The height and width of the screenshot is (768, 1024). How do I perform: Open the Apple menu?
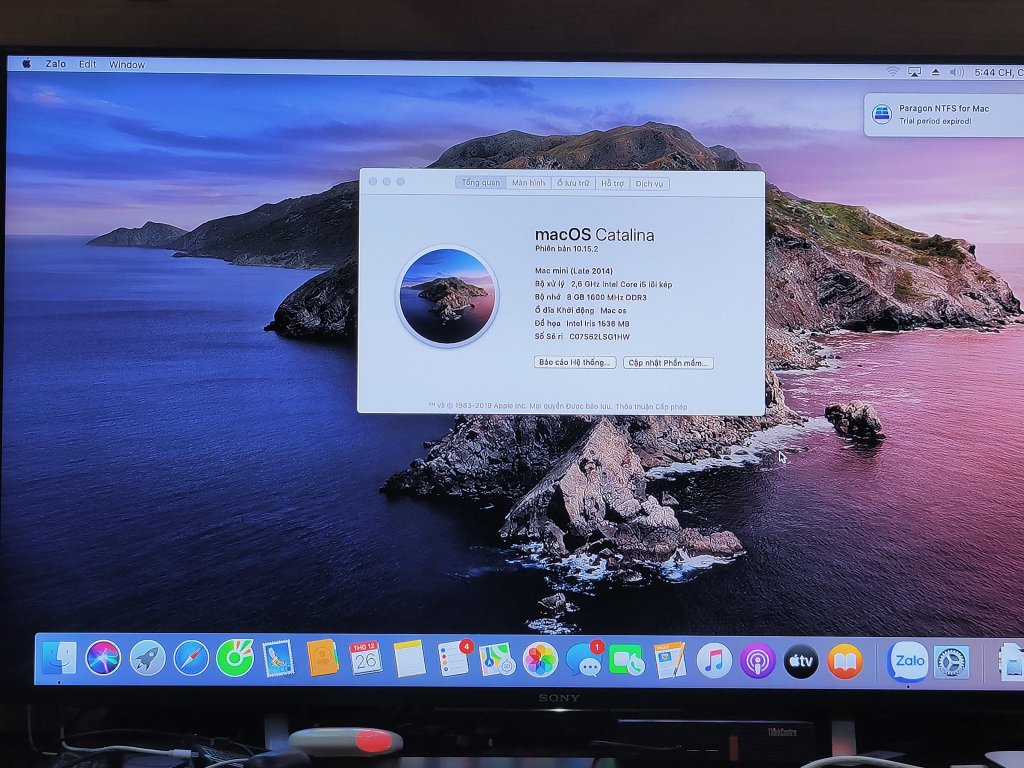pyautogui.click(x=27, y=63)
